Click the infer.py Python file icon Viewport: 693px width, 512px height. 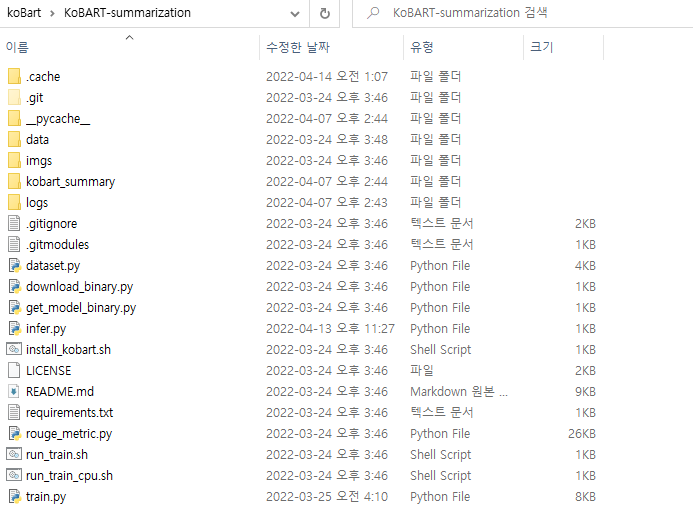15,329
